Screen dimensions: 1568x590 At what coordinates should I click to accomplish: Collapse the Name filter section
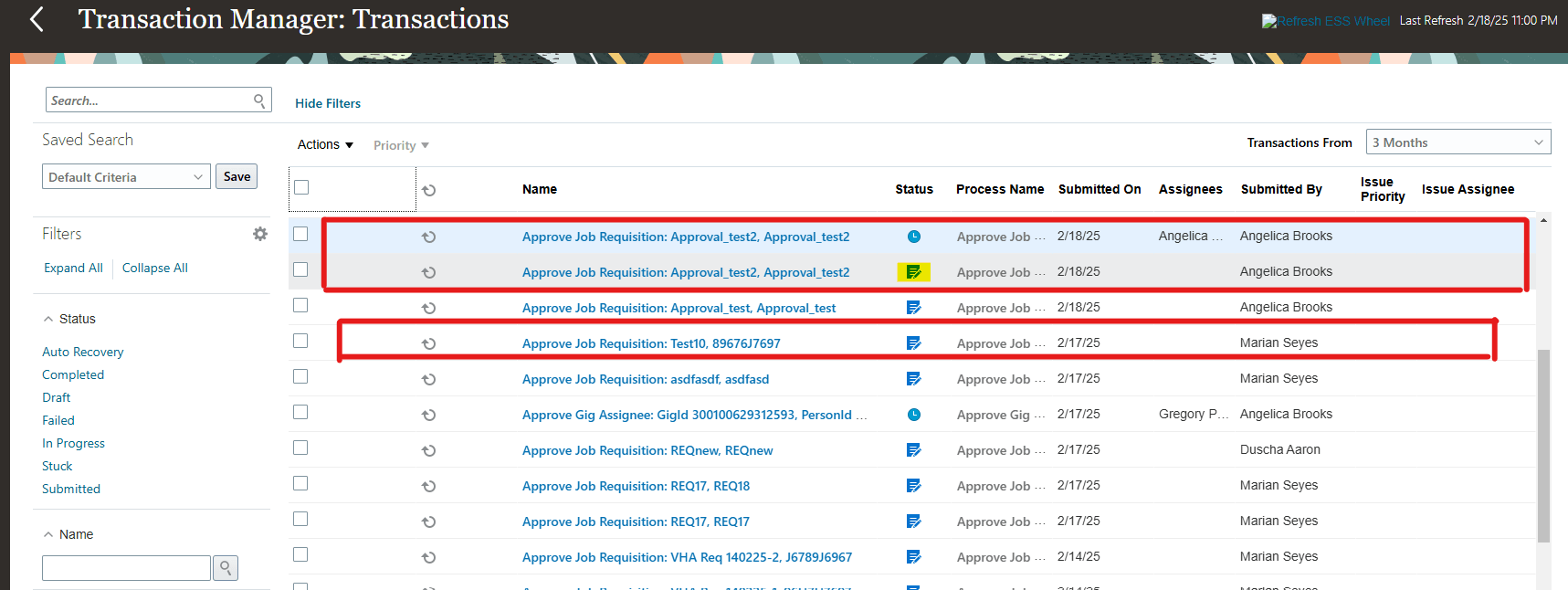point(48,534)
